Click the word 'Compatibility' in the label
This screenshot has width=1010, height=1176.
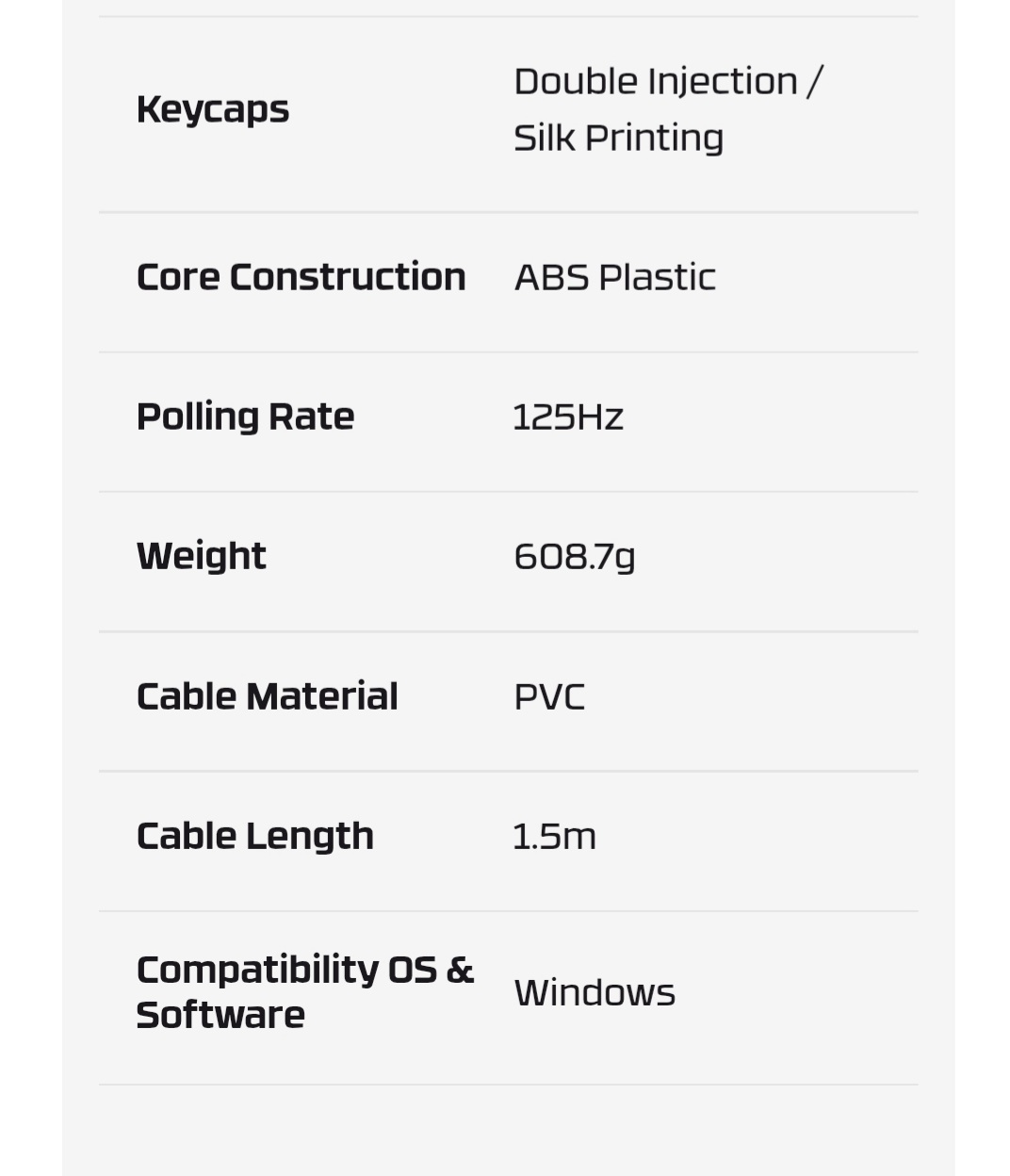(x=257, y=970)
